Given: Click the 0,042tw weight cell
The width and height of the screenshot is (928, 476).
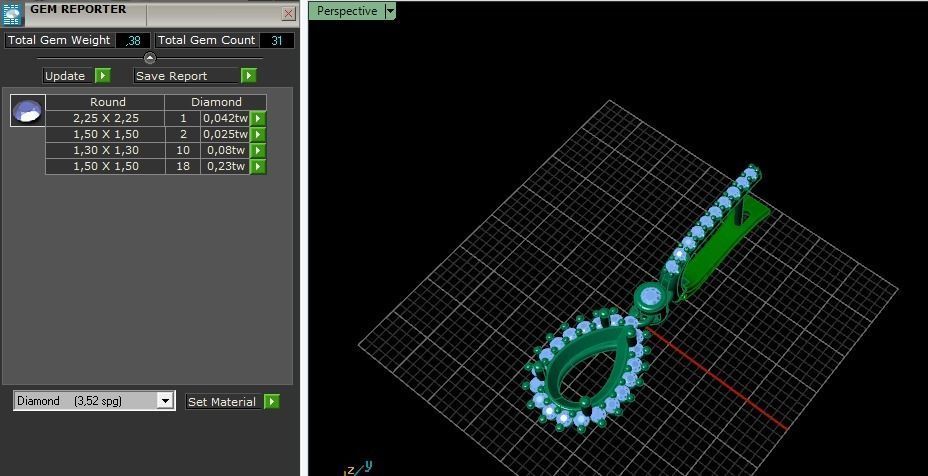Looking at the screenshot, I should tap(225, 118).
